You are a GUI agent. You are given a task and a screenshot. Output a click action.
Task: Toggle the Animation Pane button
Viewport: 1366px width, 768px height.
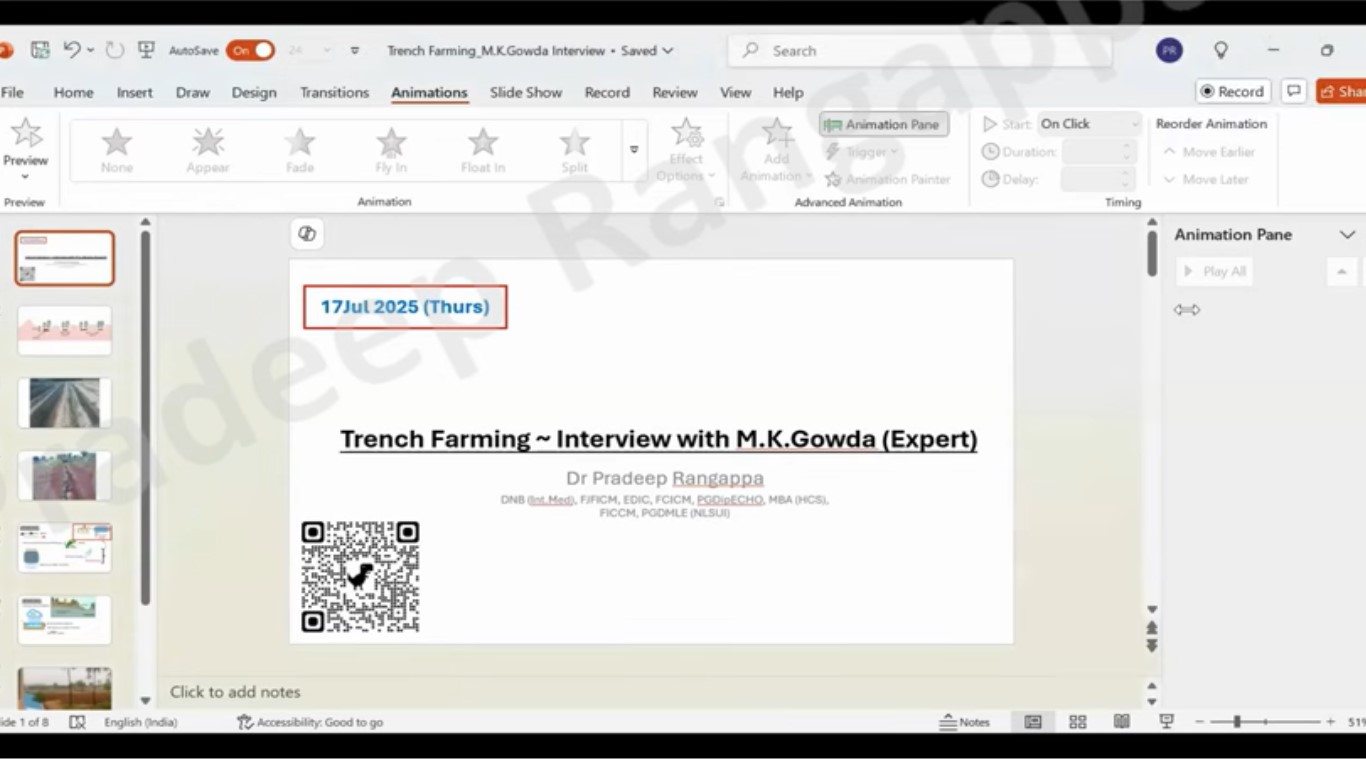coord(884,124)
